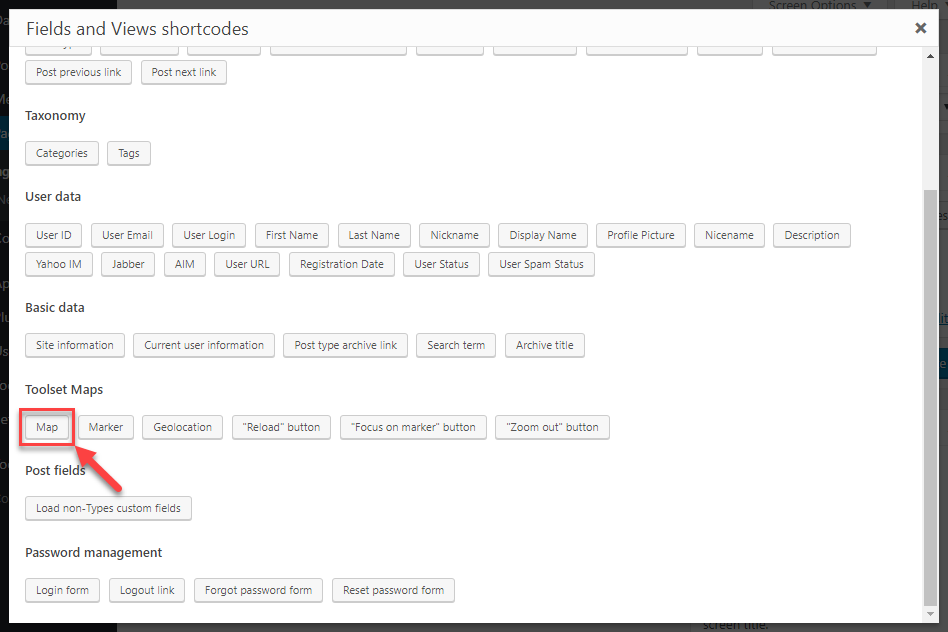Close the Fields and Views shortcodes dialog
Screen dimensions: 948x632
click(x=920, y=28)
